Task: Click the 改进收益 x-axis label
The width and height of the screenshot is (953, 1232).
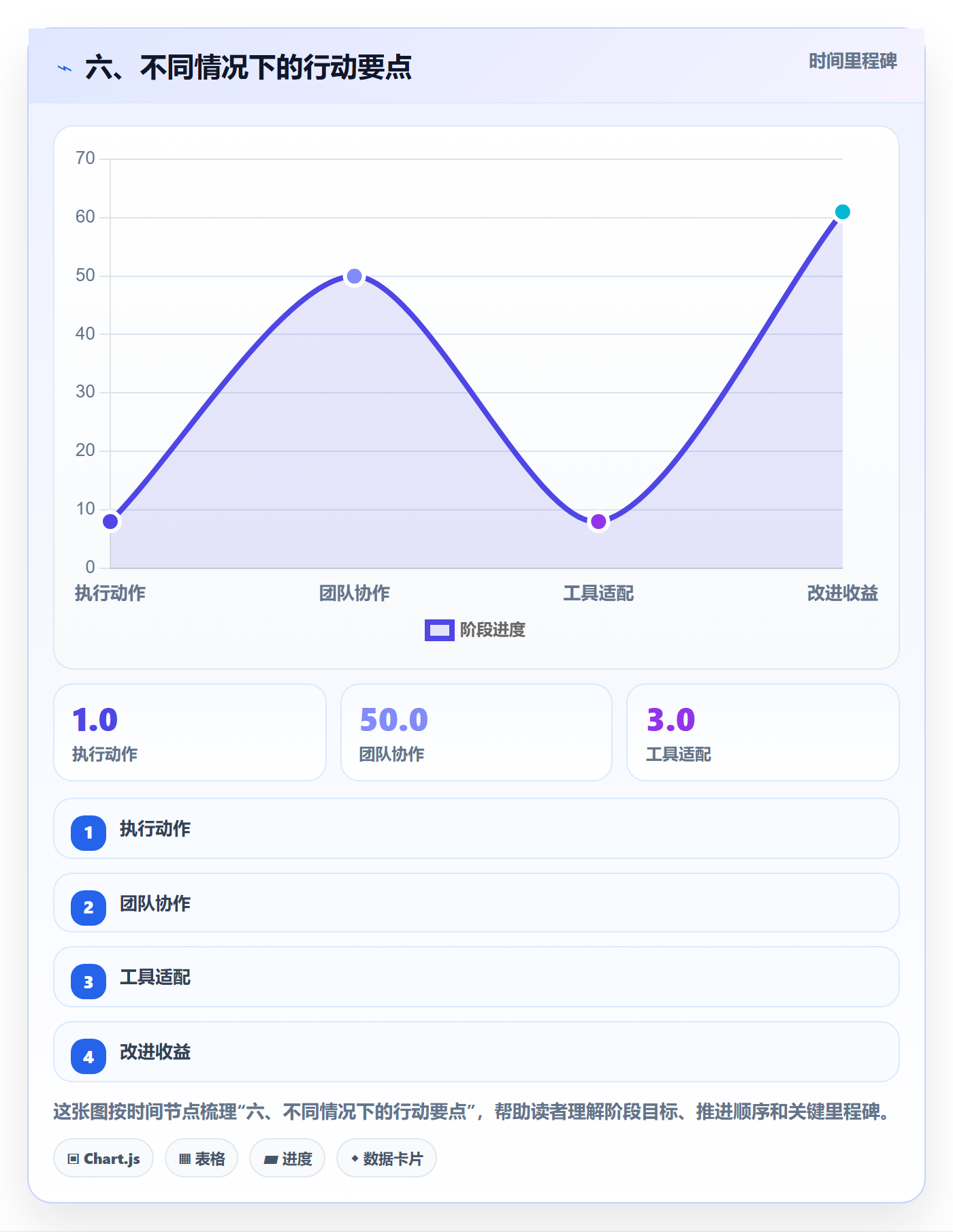Action: (x=842, y=594)
